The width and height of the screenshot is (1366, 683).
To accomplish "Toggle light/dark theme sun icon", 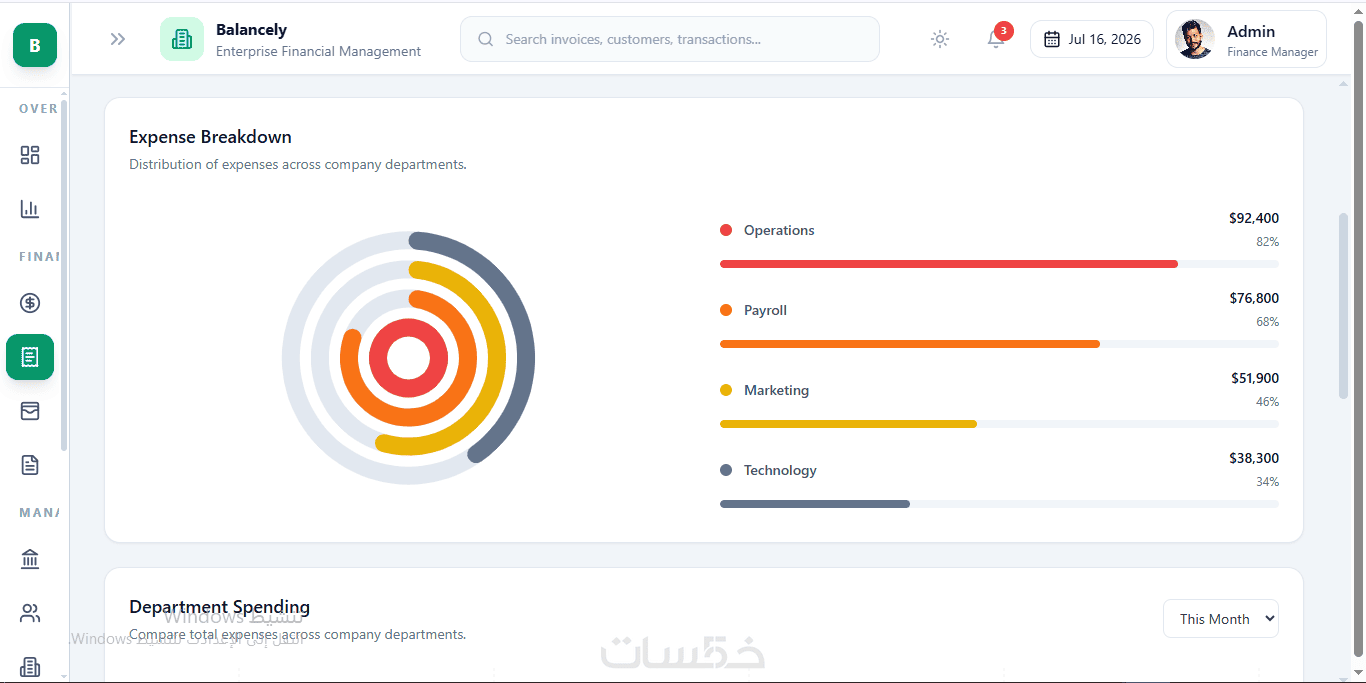I will [940, 39].
